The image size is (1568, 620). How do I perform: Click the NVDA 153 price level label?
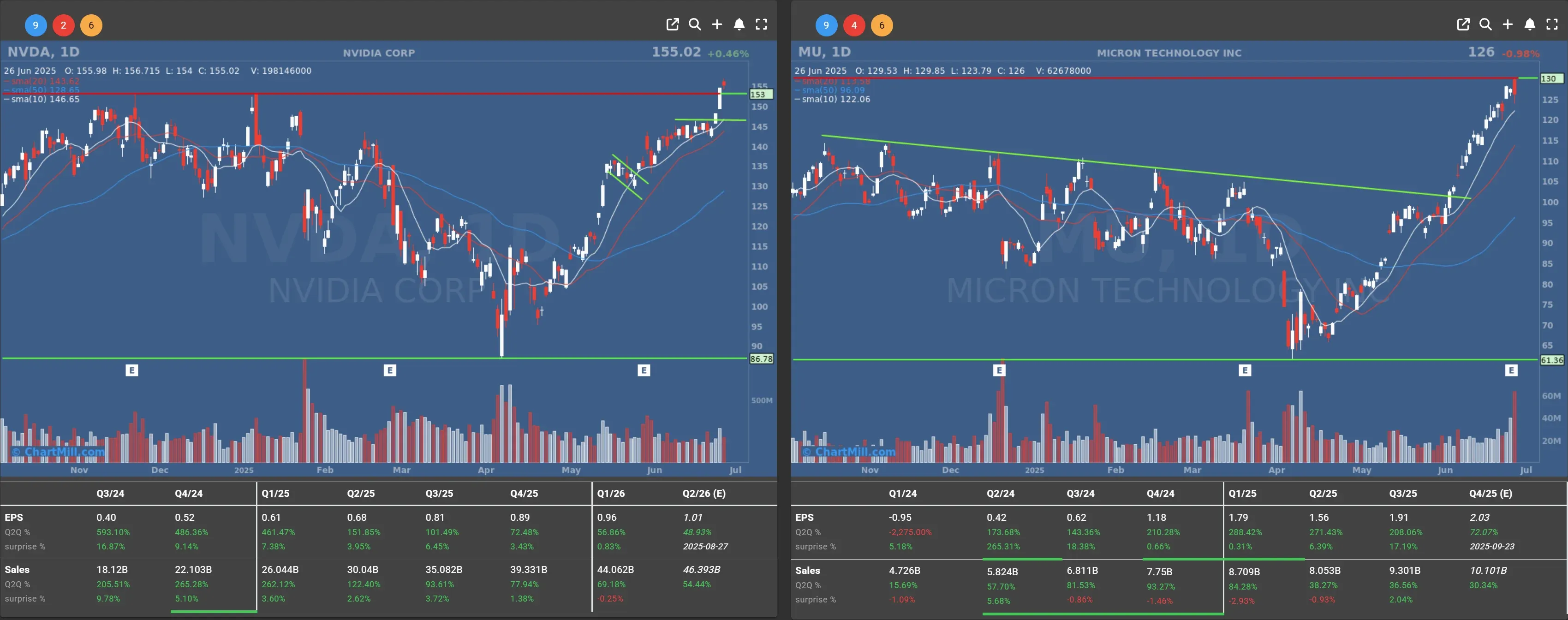pos(761,94)
